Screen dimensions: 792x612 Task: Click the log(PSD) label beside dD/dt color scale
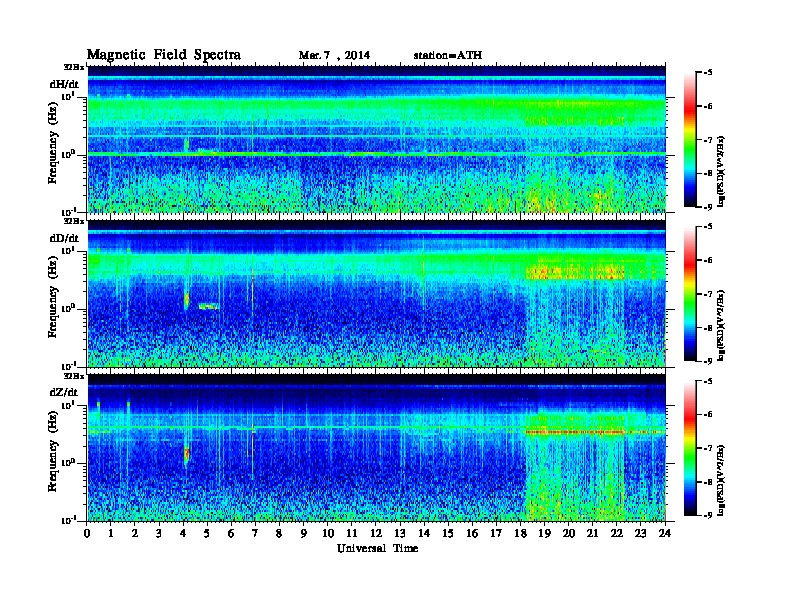pos(722,325)
